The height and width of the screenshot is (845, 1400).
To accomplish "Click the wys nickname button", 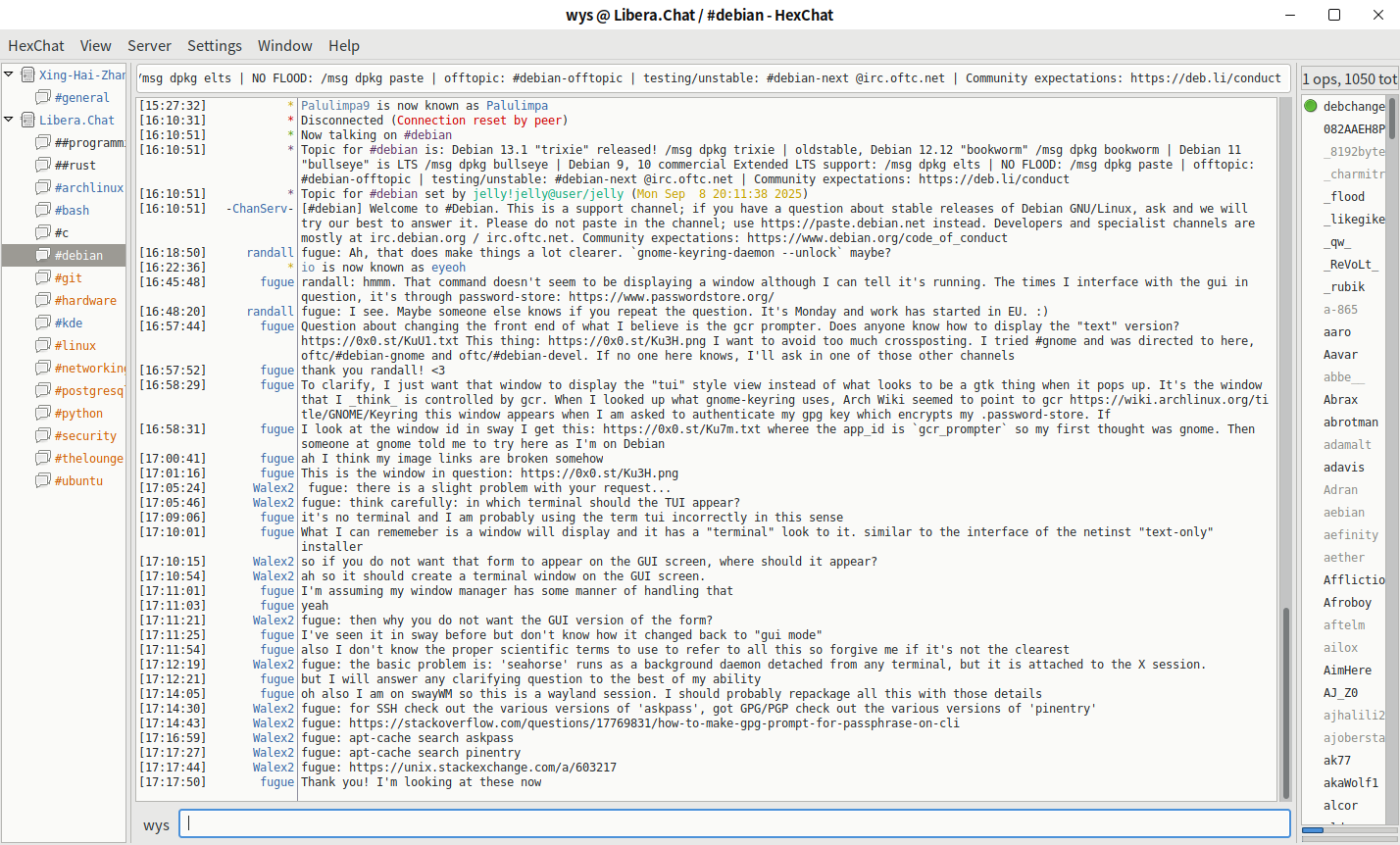I will (x=157, y=825).
